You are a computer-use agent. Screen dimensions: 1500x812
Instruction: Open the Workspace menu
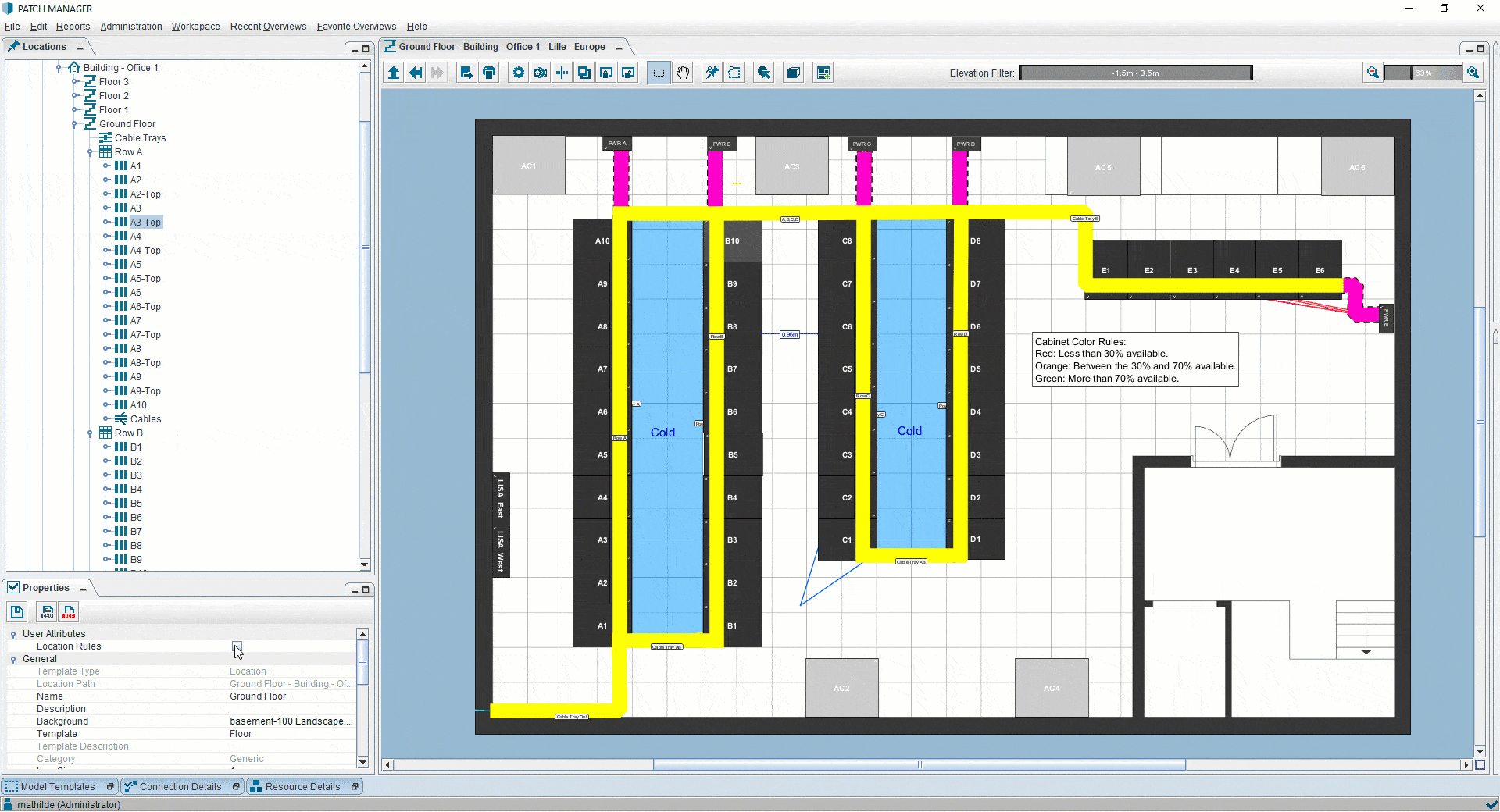(x=196, y=27)
